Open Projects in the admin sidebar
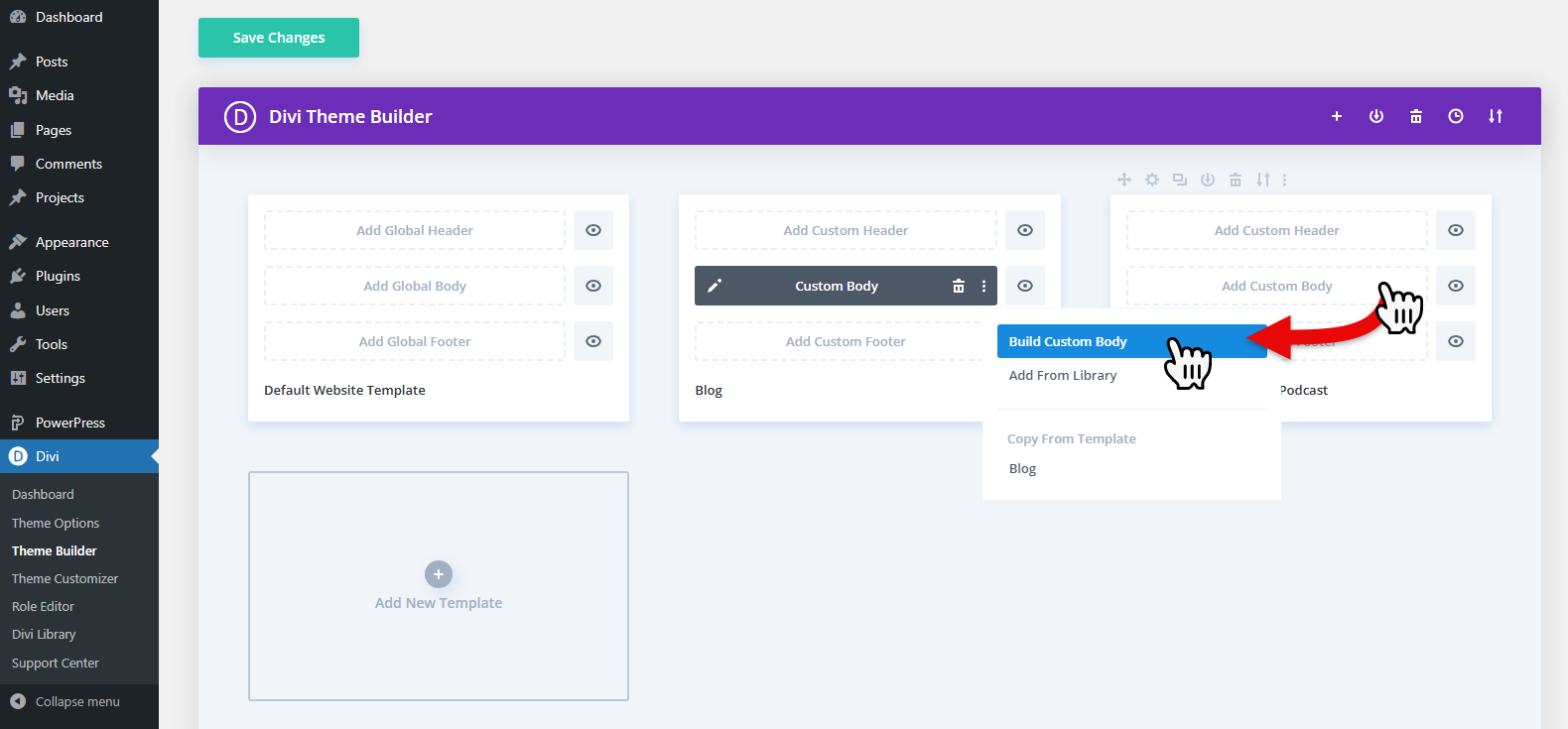 pyautogui.click(x=79, y=197)
